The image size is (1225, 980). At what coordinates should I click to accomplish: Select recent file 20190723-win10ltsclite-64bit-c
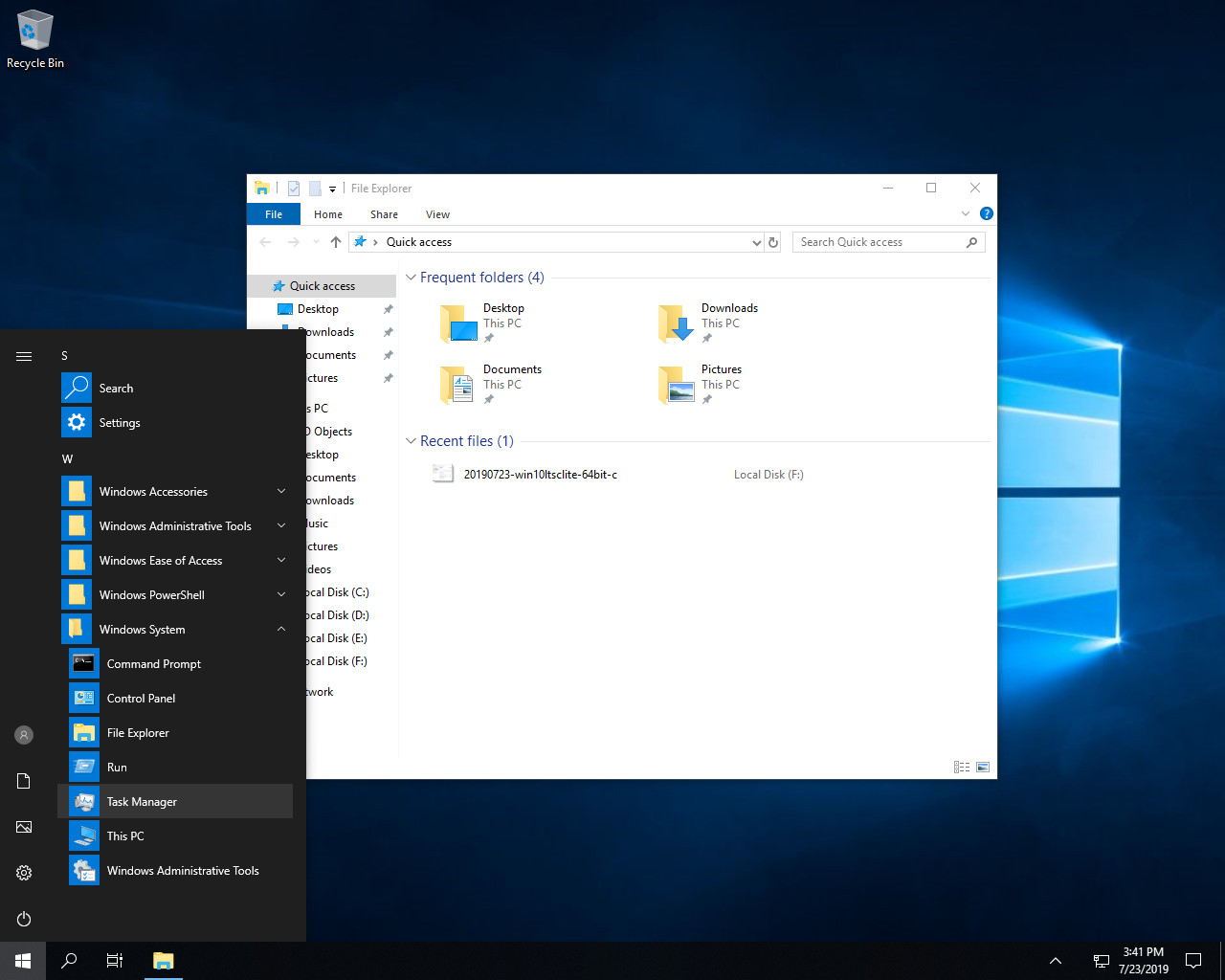tap(541, 475)
